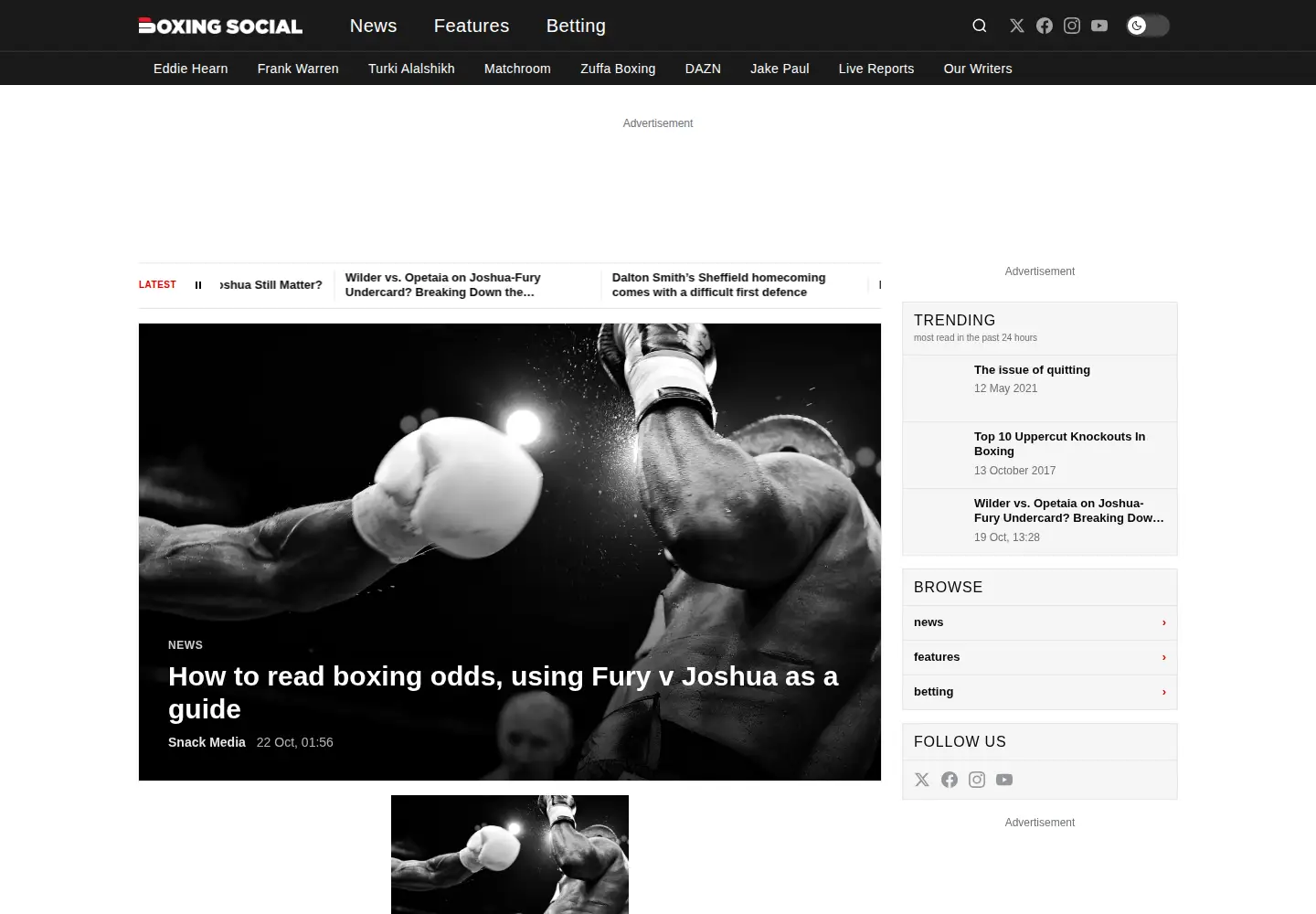Read 'Top 10 Uppercut Knockouts In Boxing'
Image resolution: width=1316 pixels, height=914 pixels.
[1059, 444]
